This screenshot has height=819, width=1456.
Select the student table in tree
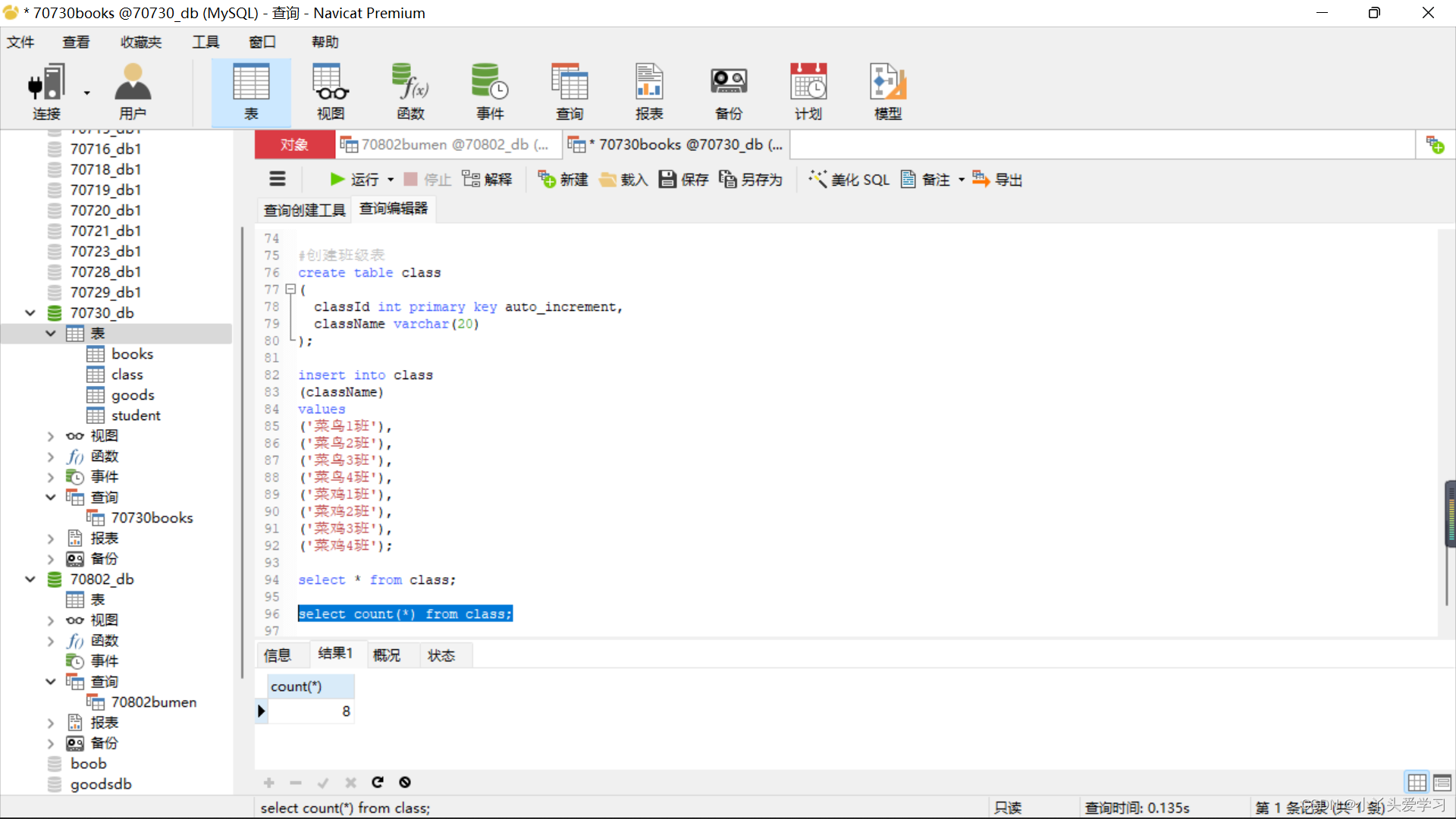(136, 416)
